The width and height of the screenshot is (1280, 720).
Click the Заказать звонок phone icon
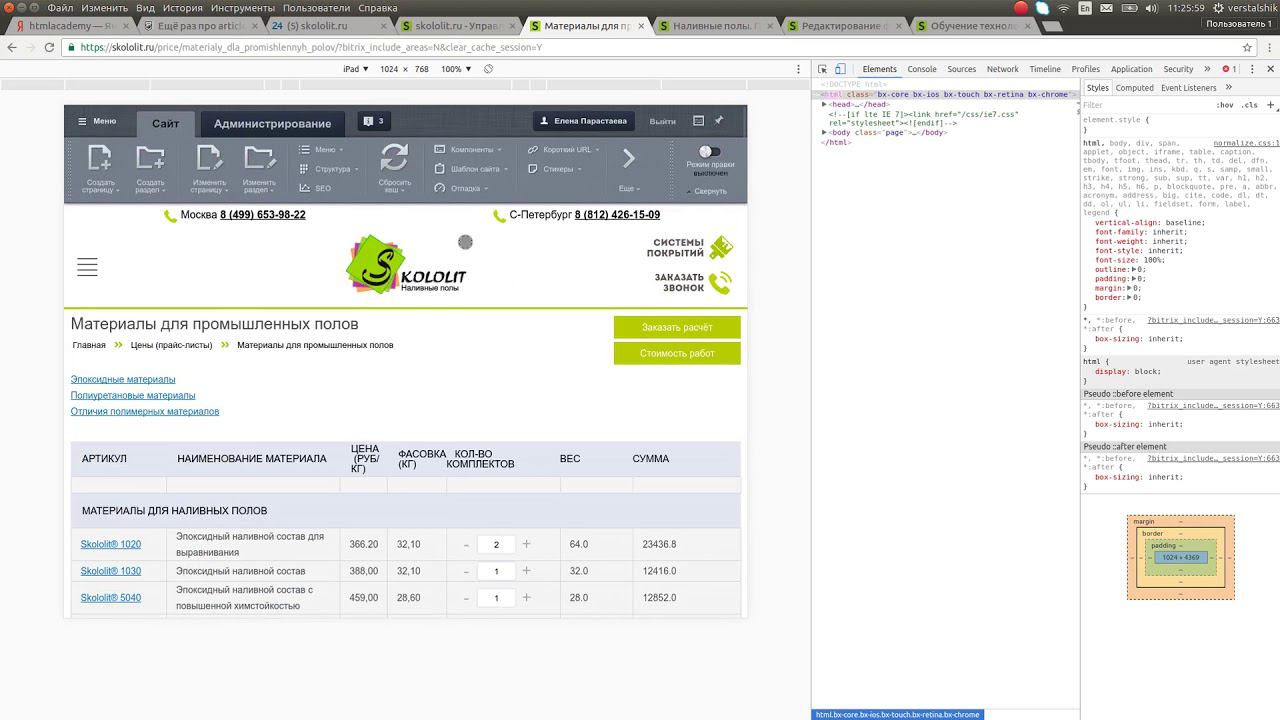[x=720, y=282]
